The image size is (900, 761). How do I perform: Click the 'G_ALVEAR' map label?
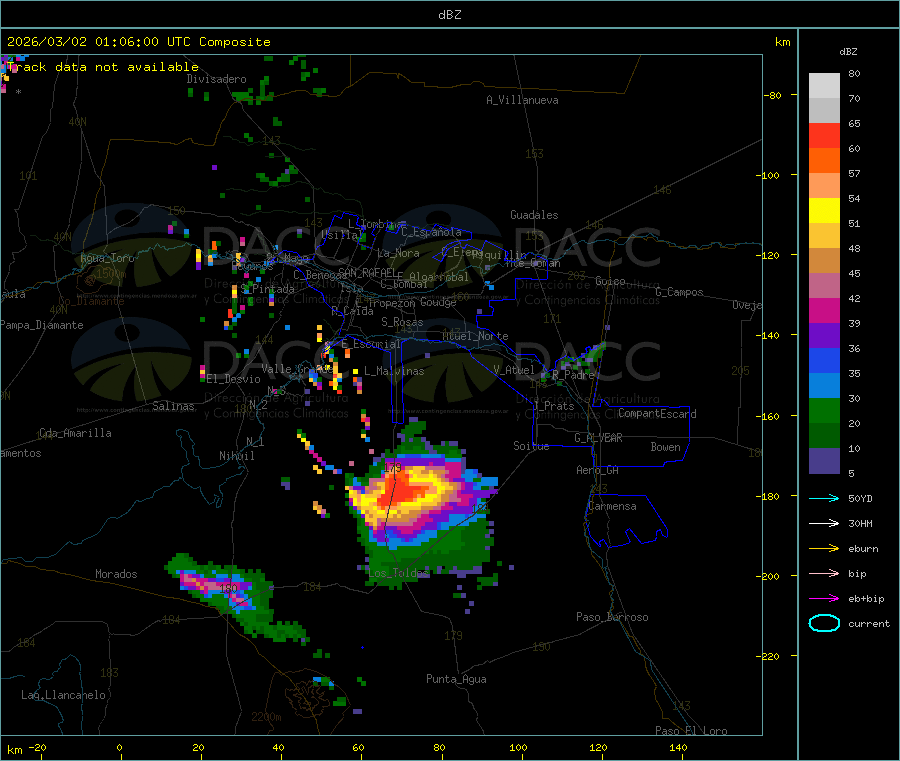598,438
